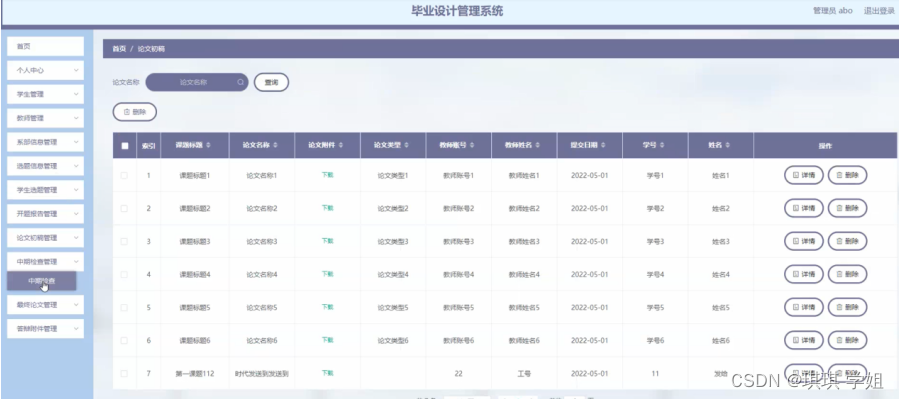Click the 第一课题112 cell

click(195, 374)
